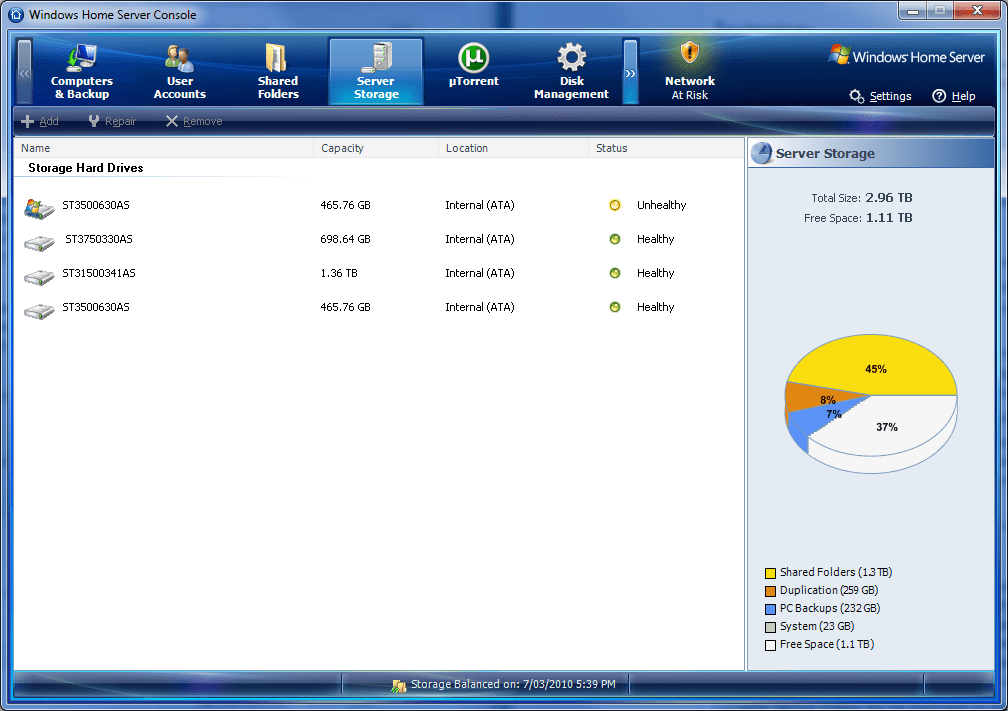Open the Computers & Backup tab
The image size is (1008, 711).
(x=82, y=71)
